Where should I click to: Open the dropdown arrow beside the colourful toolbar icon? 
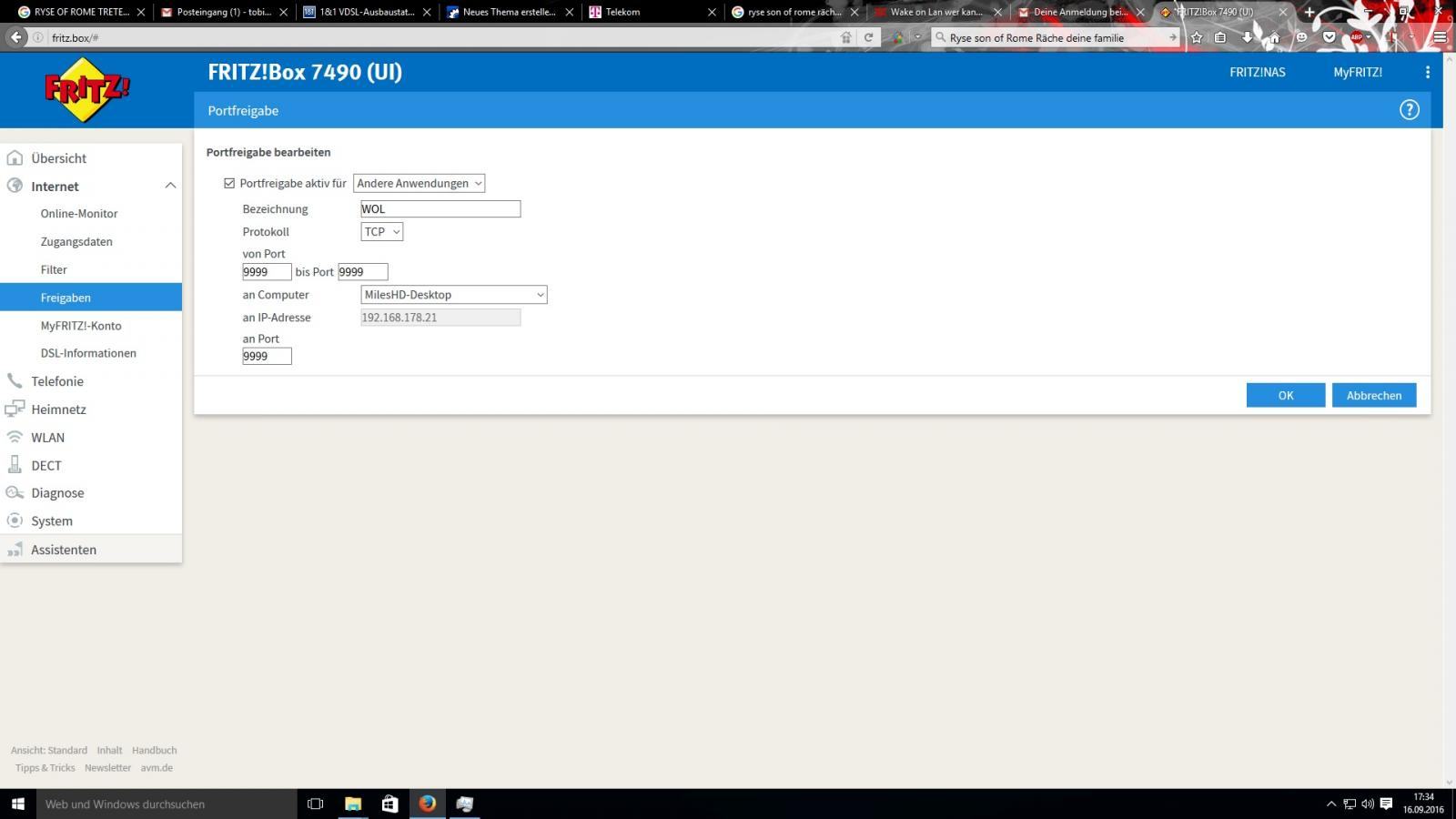(917, 37)
